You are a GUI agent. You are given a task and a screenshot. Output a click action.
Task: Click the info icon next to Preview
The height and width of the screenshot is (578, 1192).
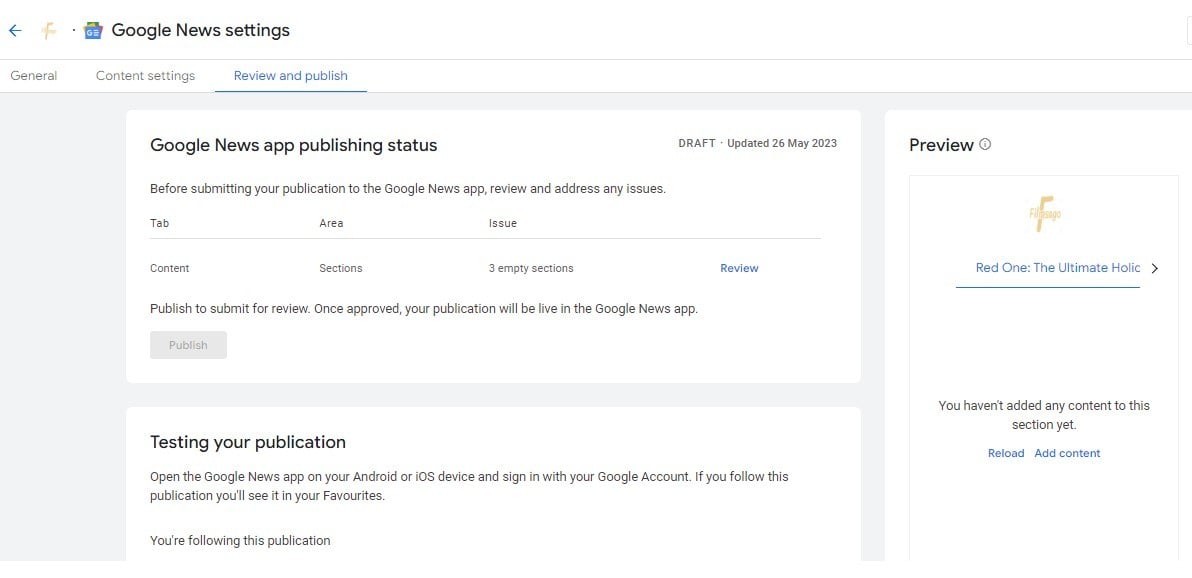tap(985, 145)
